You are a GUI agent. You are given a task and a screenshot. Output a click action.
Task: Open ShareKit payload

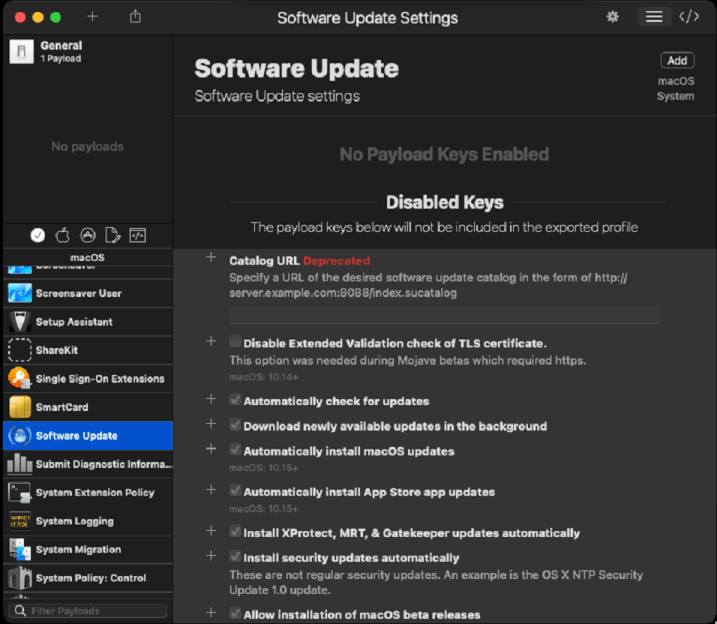point(88,350)
